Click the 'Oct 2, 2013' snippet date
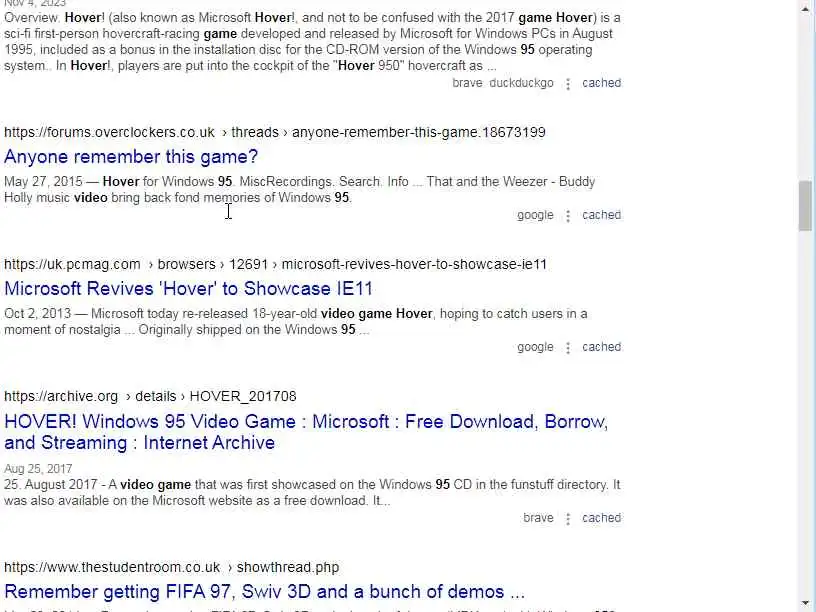This screenshot has width=816, height=612. [x=37, y=314]
